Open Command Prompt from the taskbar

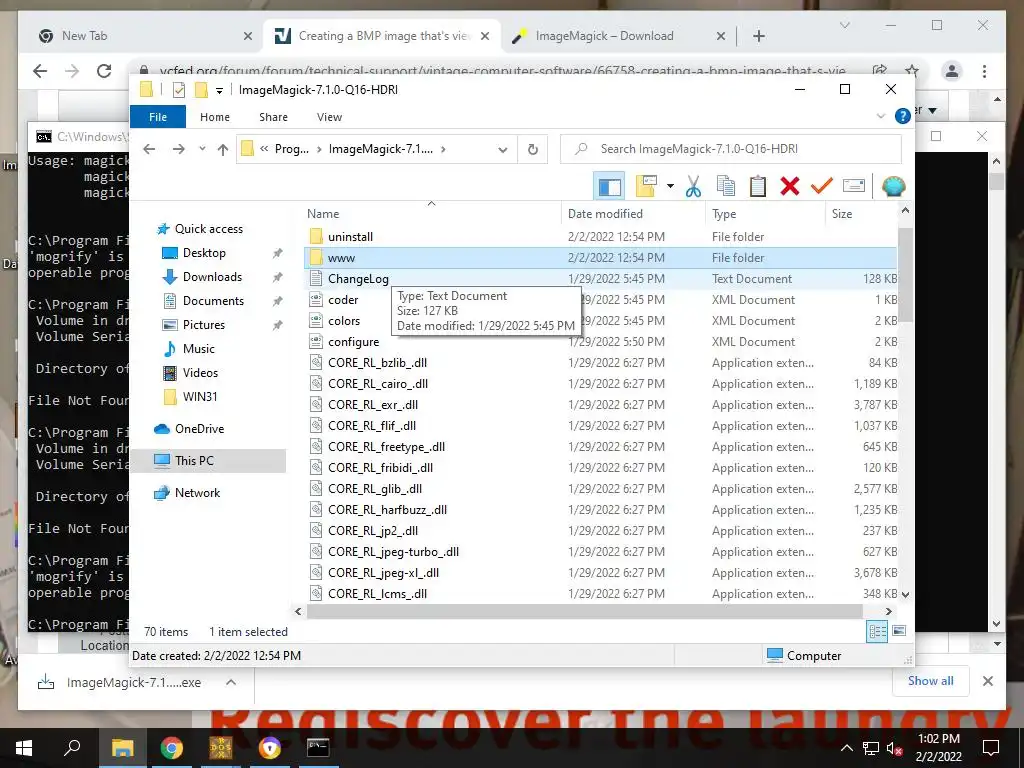click(x=318, y=748)
